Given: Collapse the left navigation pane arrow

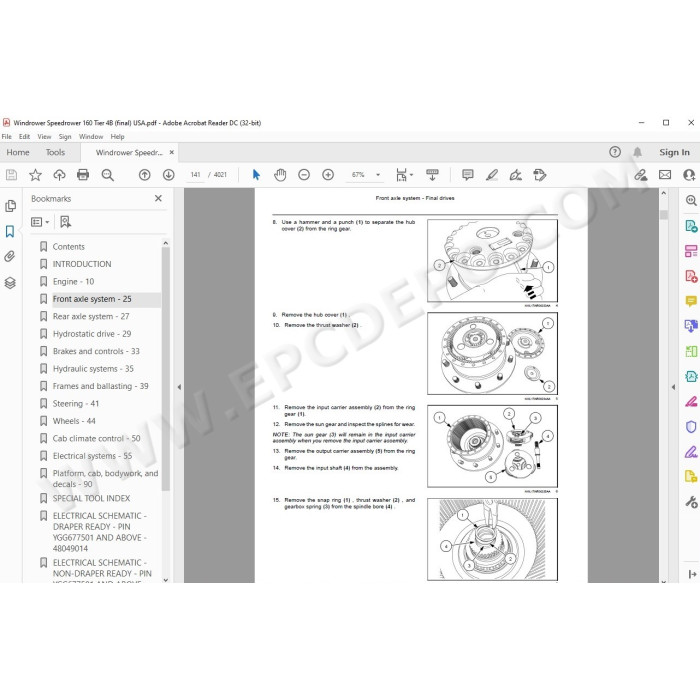Looking at the screenshot, I should pyautogui.click(x=179, y=387).
